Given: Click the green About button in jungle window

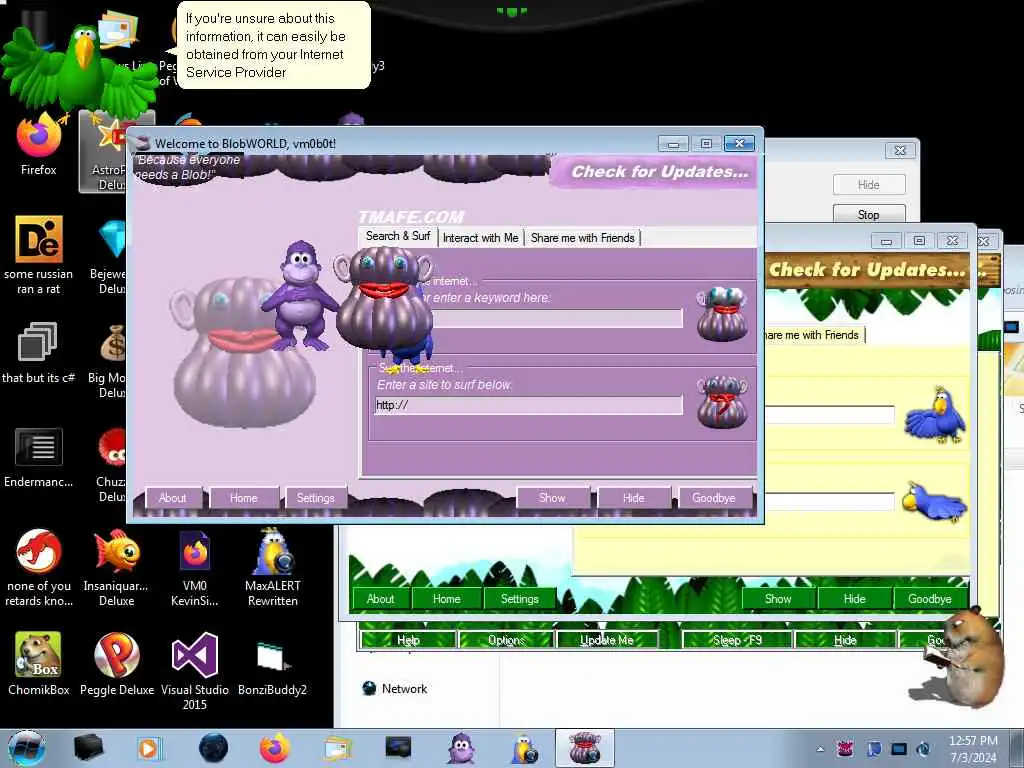Looking at the screenshot, I should pos(381,599).
